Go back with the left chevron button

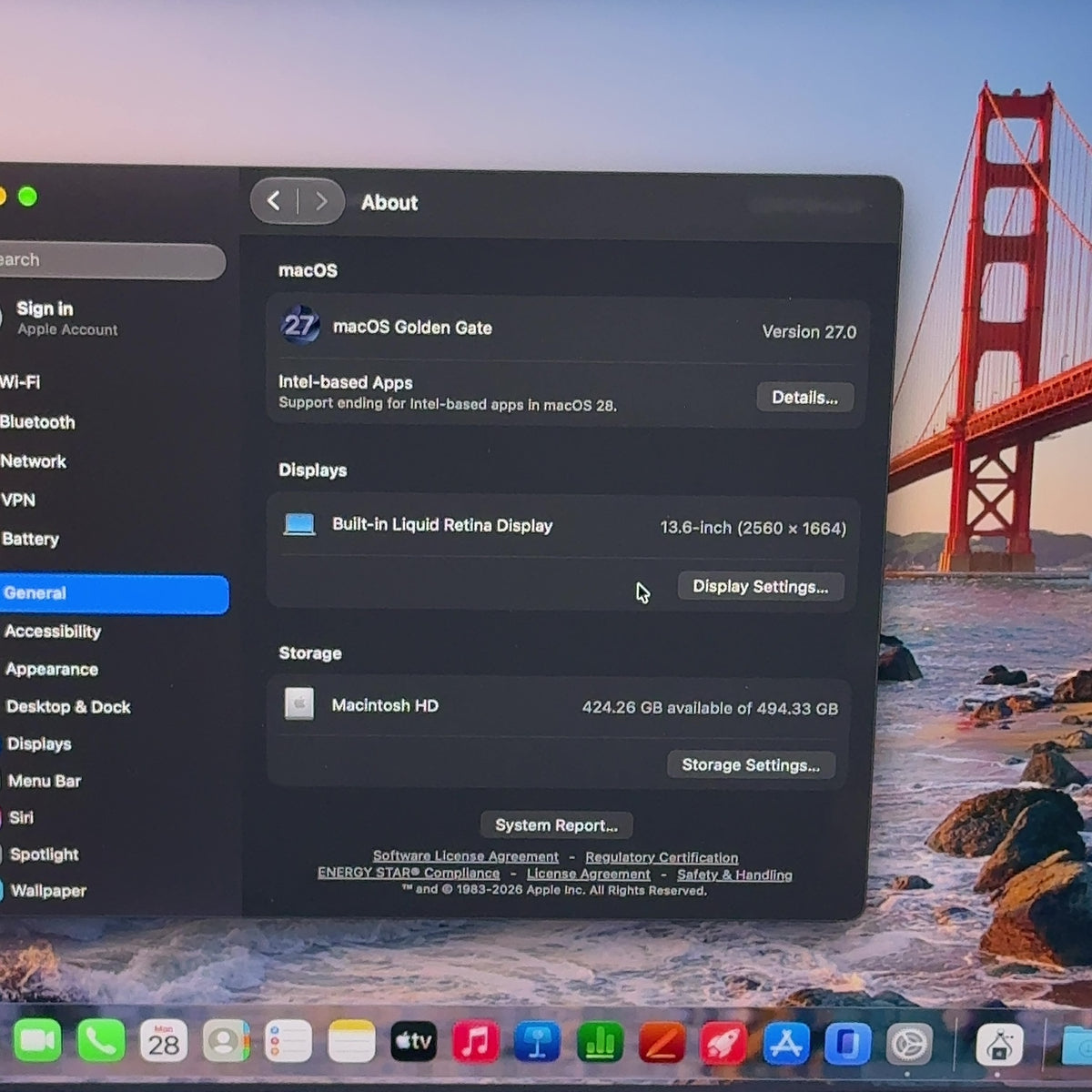pos(274,201)
